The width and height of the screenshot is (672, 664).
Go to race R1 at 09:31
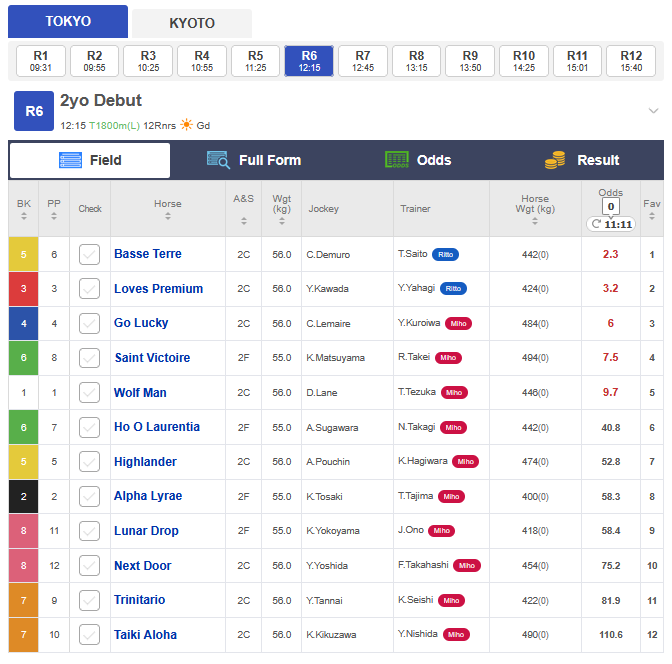tap(41, 61)
